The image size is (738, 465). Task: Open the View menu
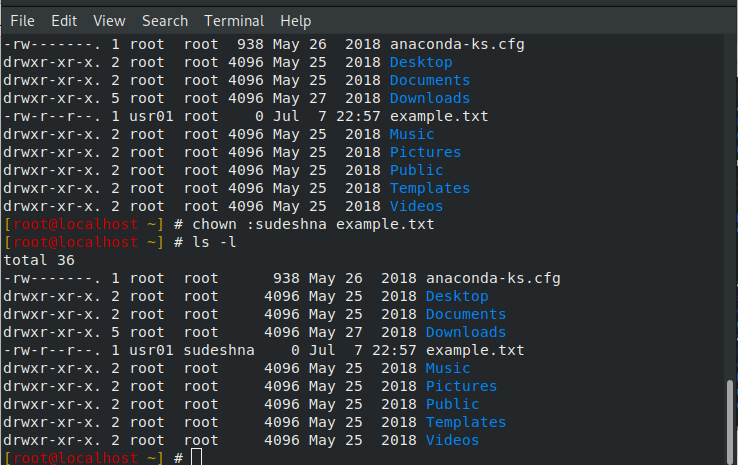click(109, 20)
